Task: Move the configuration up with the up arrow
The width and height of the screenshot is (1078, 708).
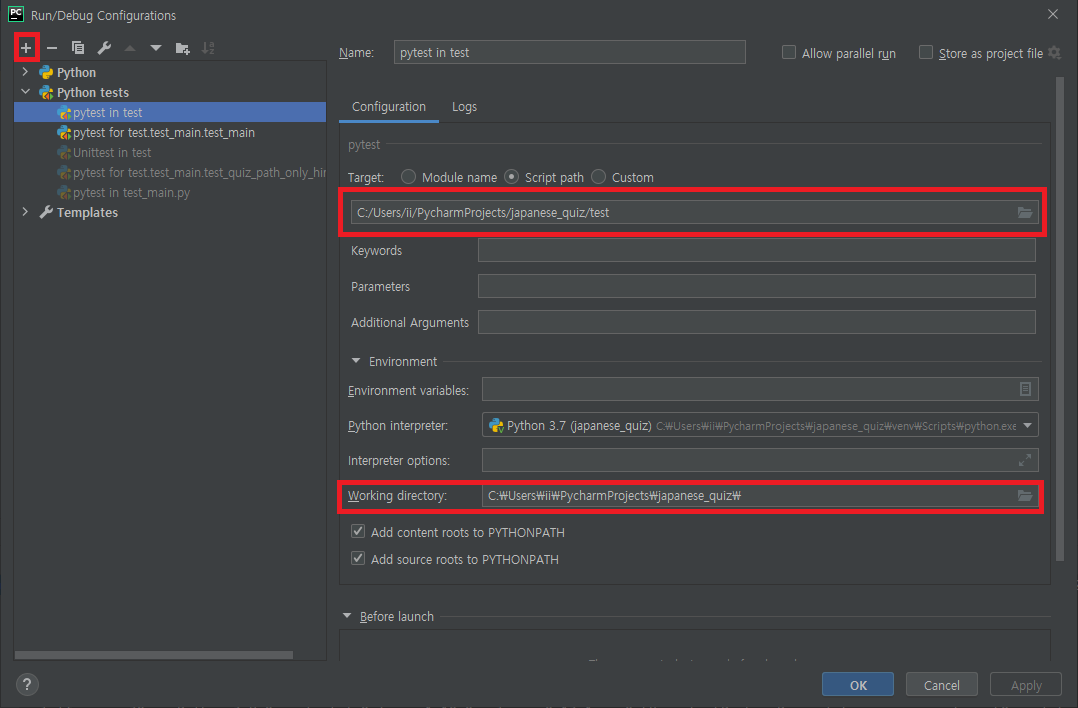Action: click(130, 47)
